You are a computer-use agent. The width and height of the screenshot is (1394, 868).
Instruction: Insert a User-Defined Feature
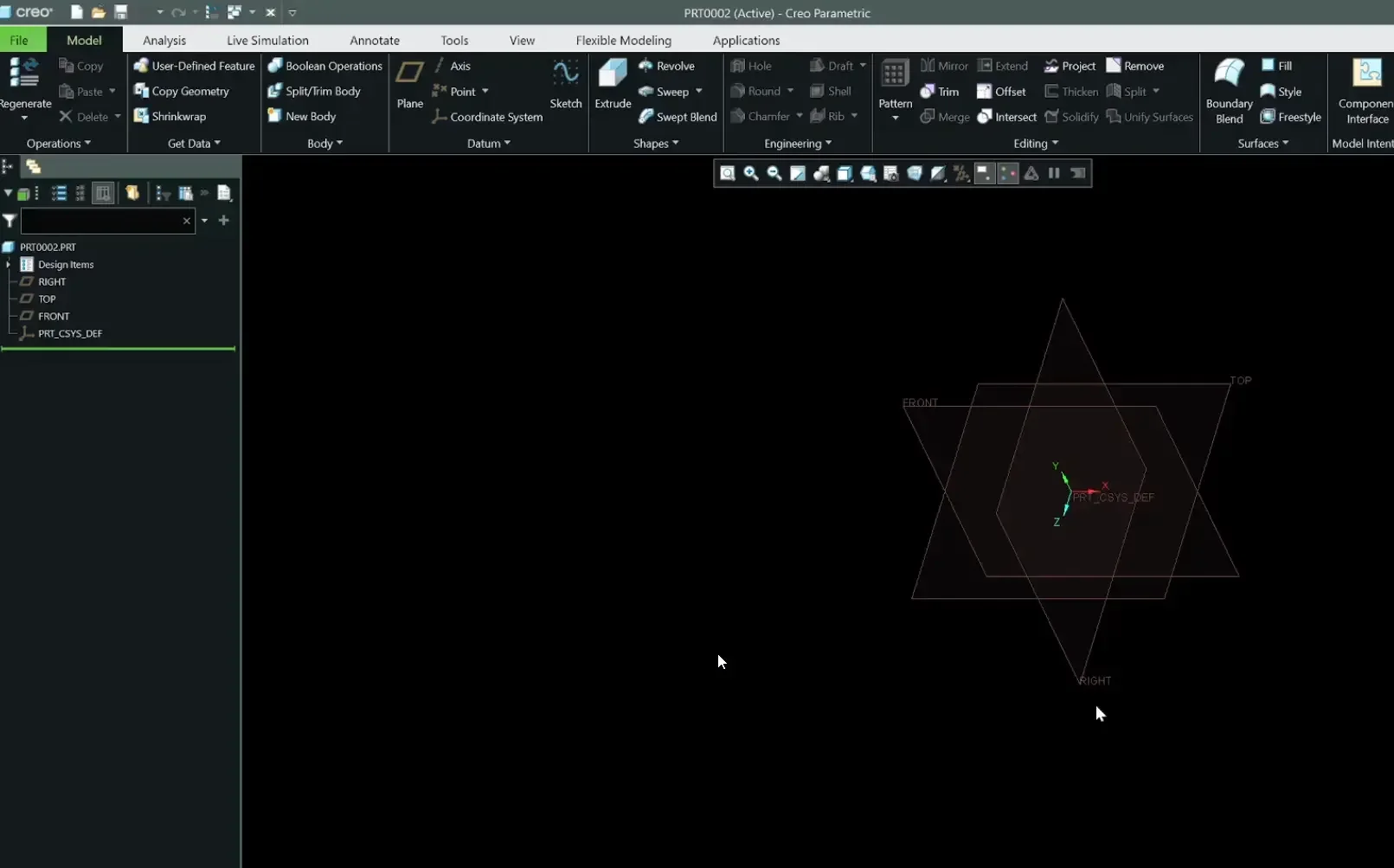194,66
